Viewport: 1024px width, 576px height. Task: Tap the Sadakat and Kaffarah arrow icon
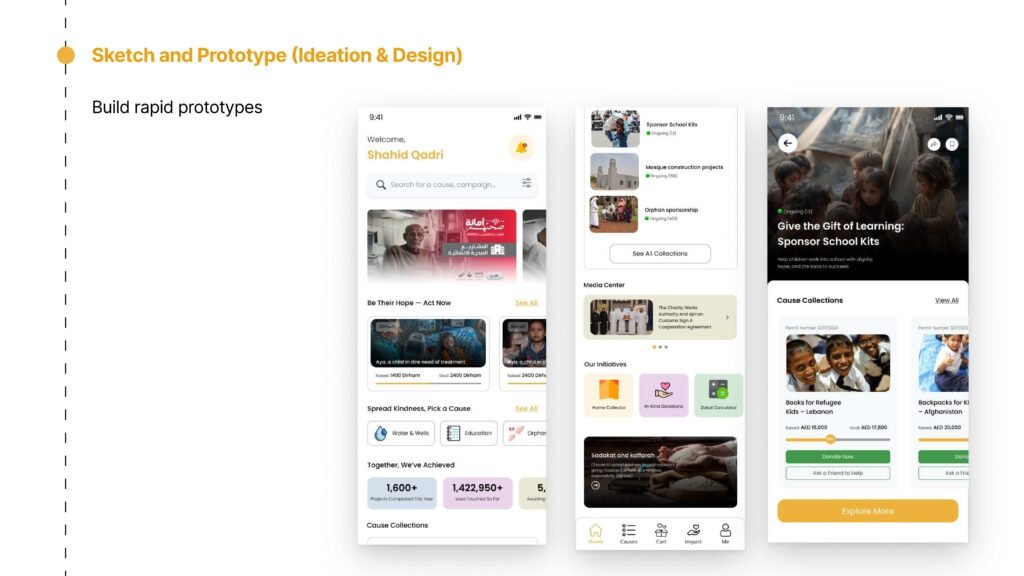pos(596,485)
